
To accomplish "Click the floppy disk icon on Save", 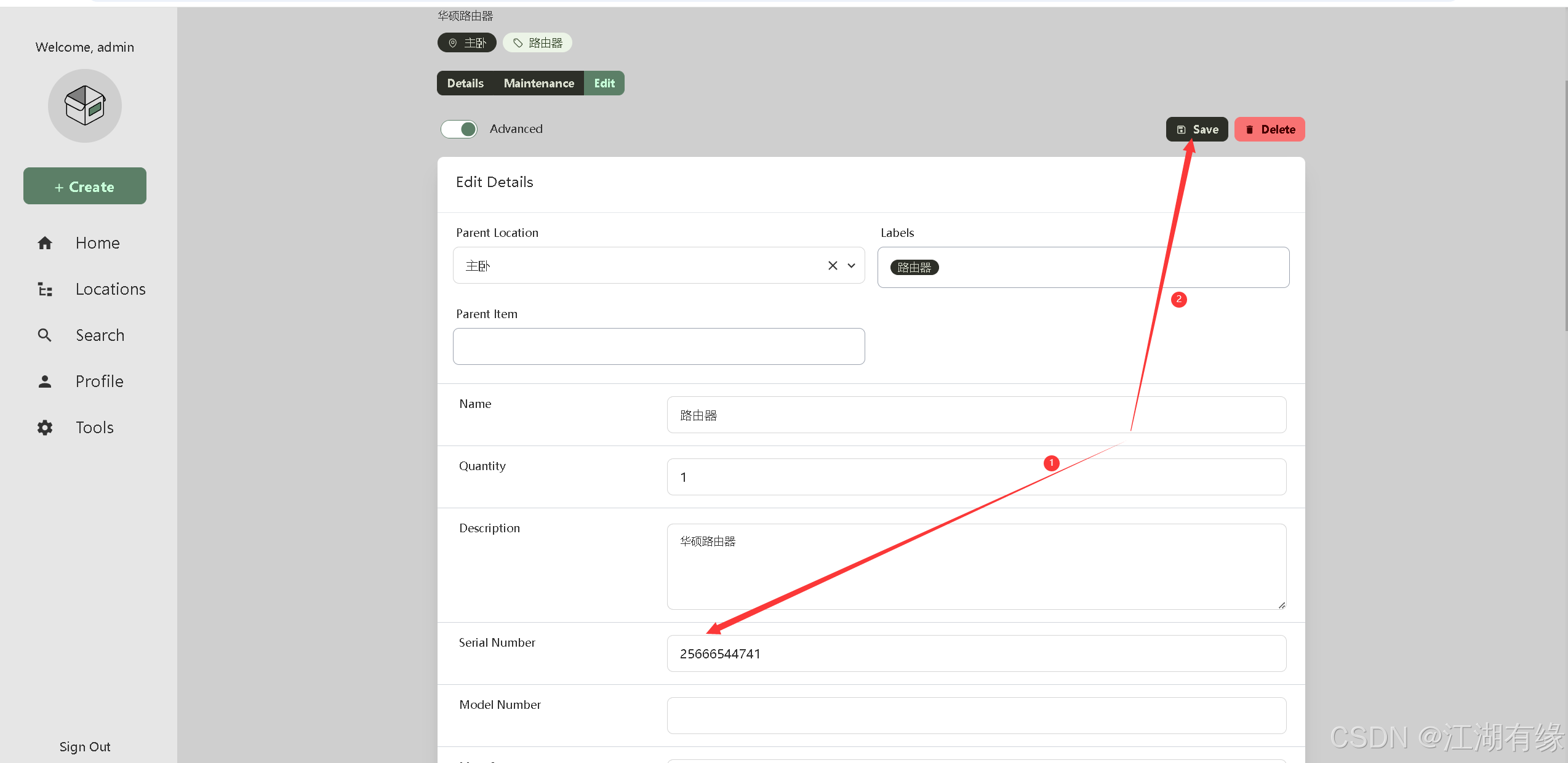I will (1181, 130).
